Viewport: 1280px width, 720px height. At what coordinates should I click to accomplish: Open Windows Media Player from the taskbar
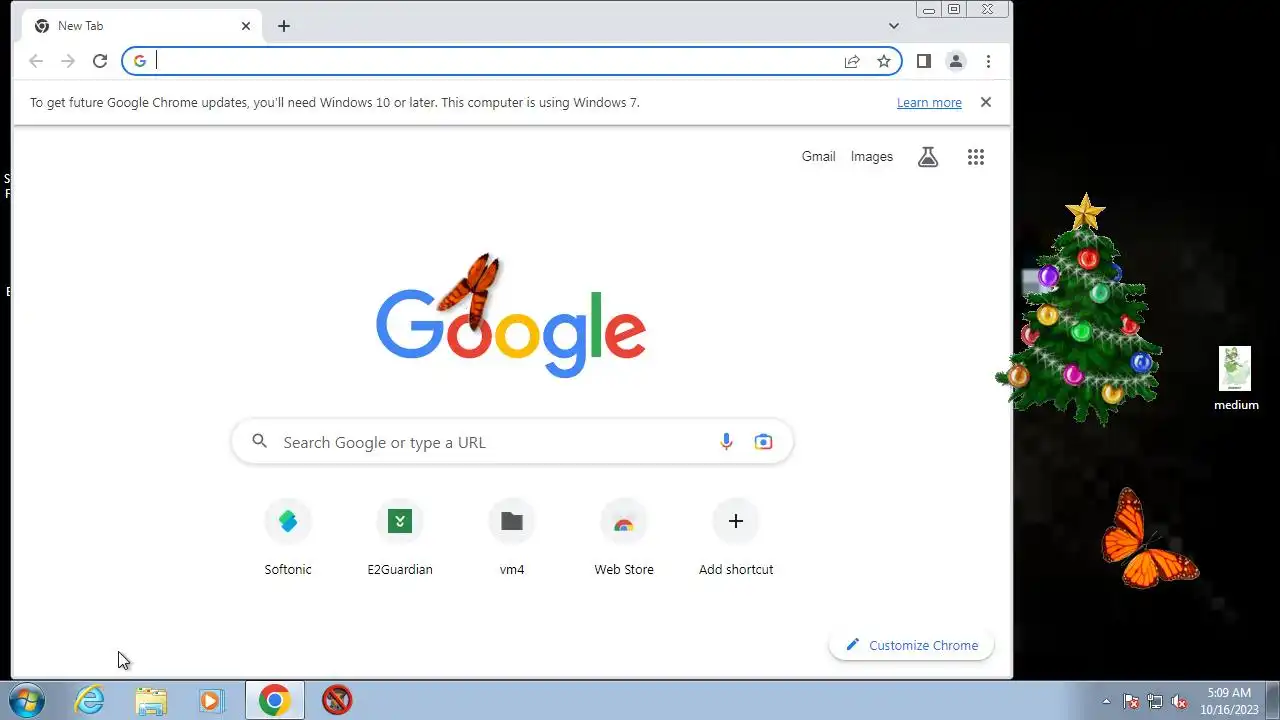[211, 700]
